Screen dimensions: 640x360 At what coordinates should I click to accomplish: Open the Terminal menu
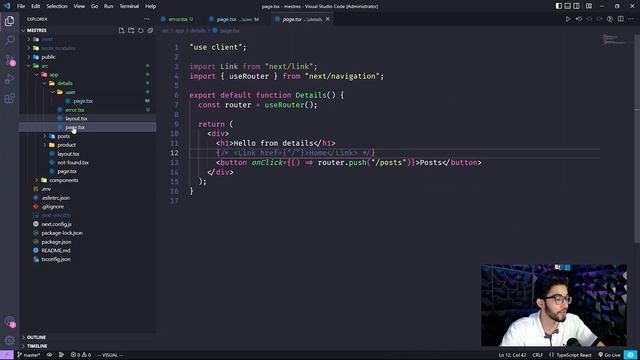(x=129, y=6)
